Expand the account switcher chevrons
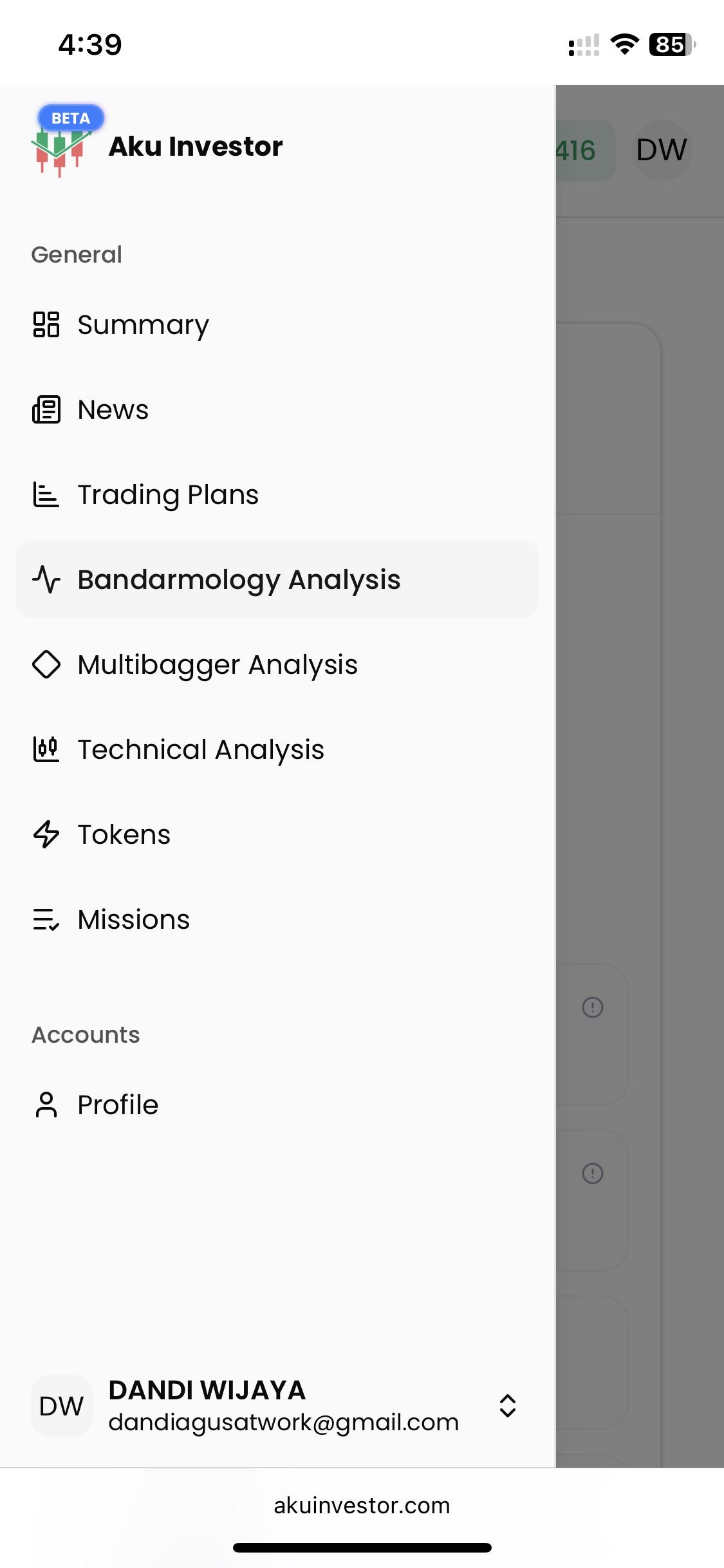This screenshot has width=724, height=1568. click(508, 1406)
